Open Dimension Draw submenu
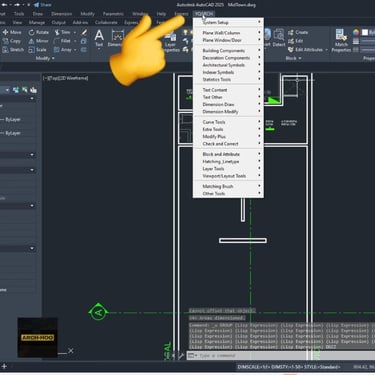Viewport: 375px width, 375px height. [x=228, y=104]
